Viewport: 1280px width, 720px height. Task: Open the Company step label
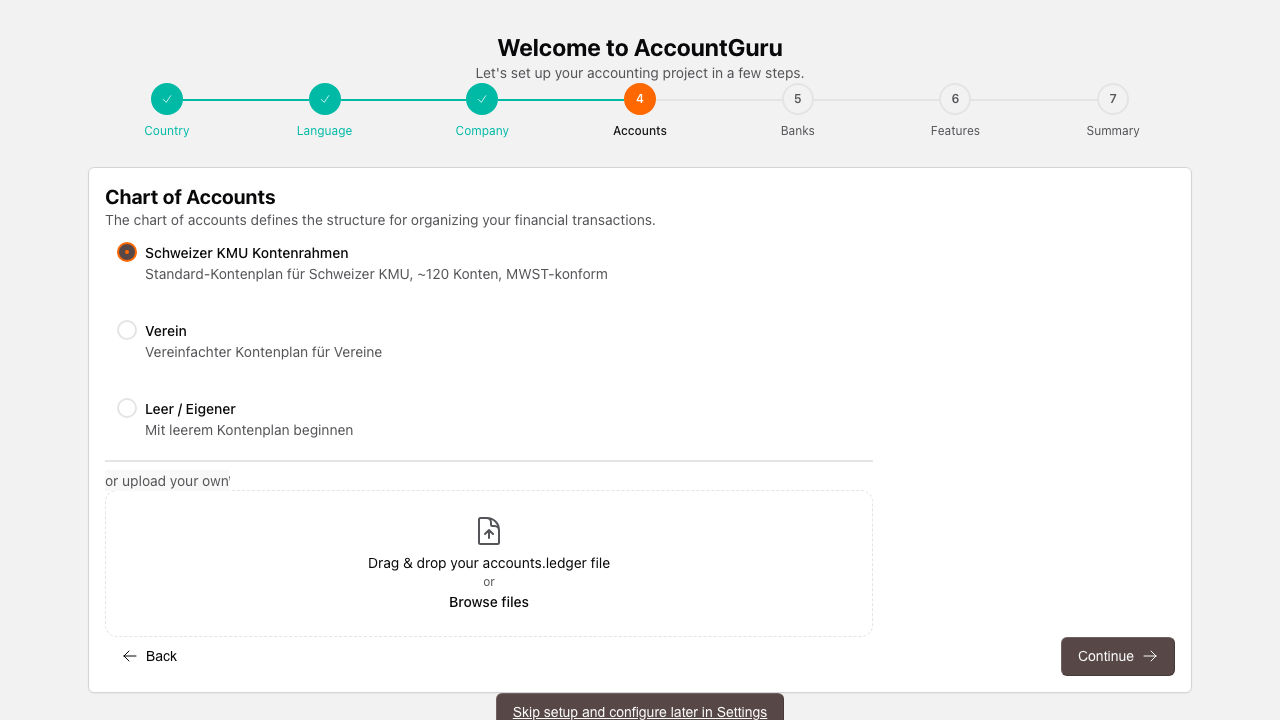482,131
